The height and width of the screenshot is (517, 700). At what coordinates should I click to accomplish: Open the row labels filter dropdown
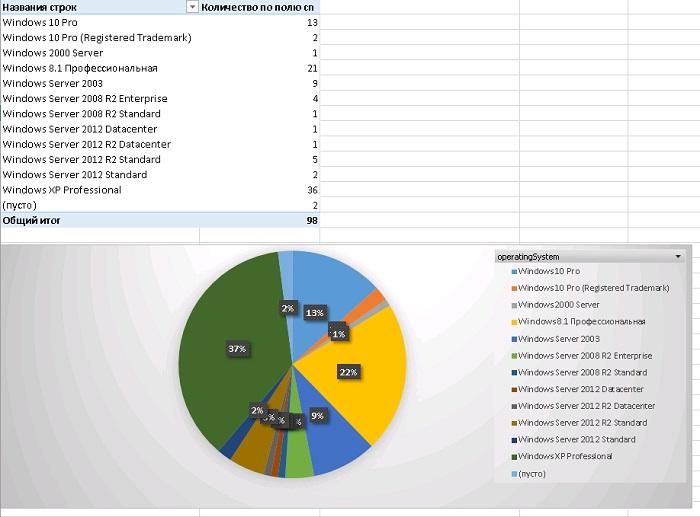pos(192,7)
